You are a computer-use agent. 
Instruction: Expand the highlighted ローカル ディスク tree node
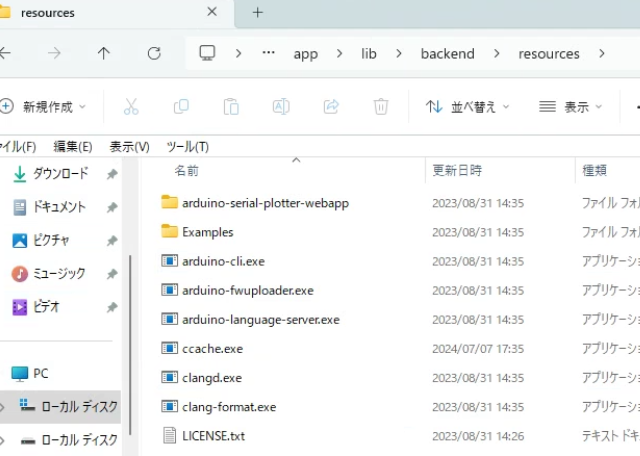pos(2,407)
